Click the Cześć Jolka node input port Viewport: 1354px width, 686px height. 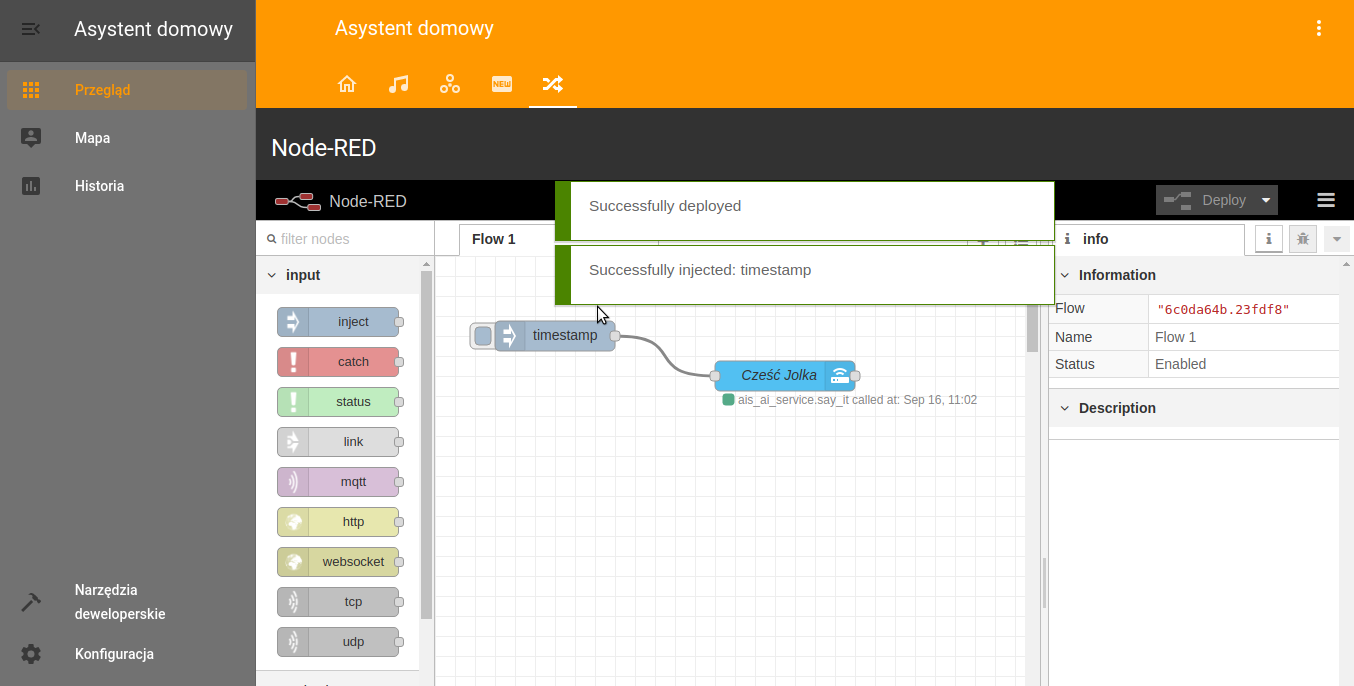click(x=715, y=376)
